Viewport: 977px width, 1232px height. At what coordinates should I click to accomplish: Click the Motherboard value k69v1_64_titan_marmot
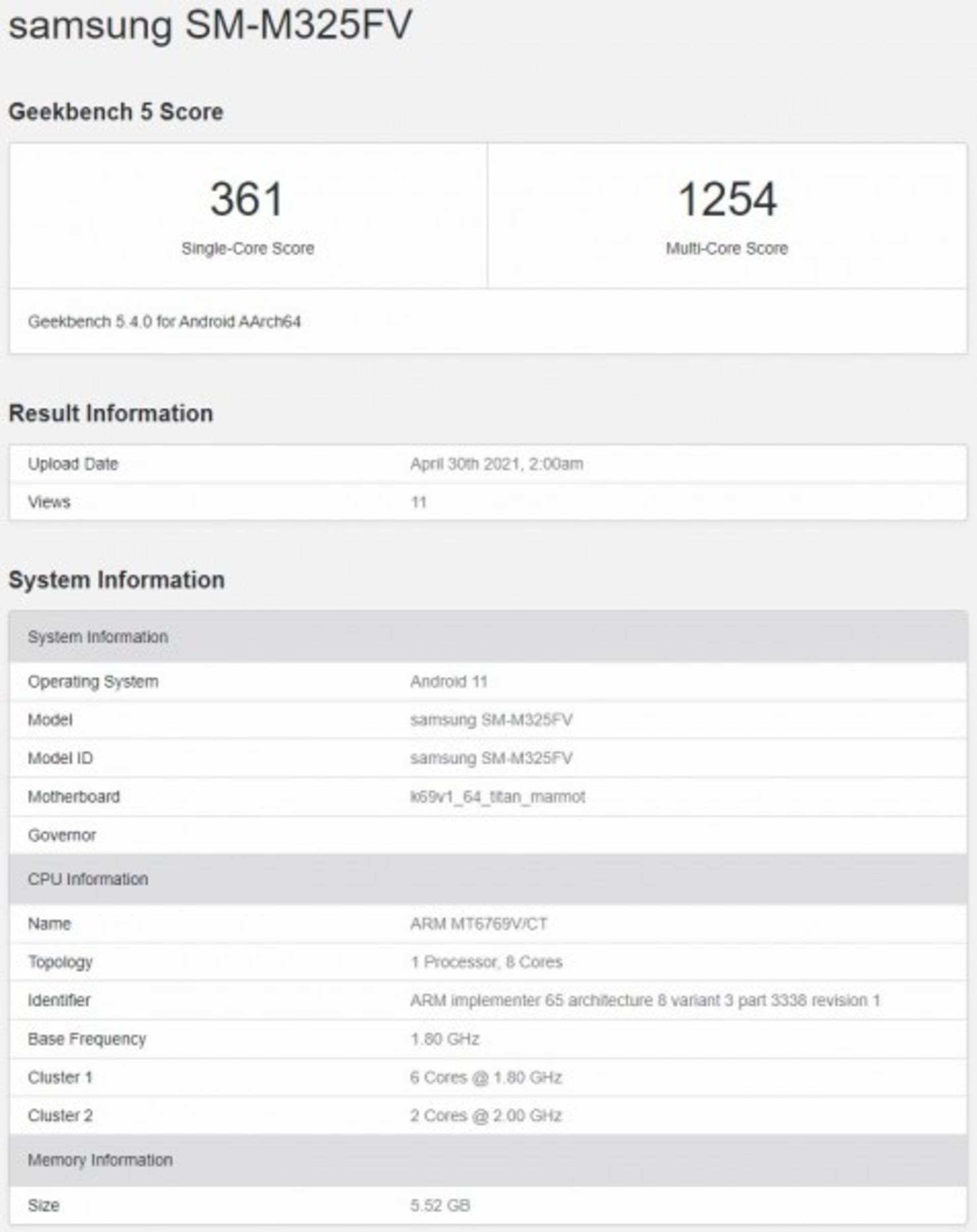497,797
